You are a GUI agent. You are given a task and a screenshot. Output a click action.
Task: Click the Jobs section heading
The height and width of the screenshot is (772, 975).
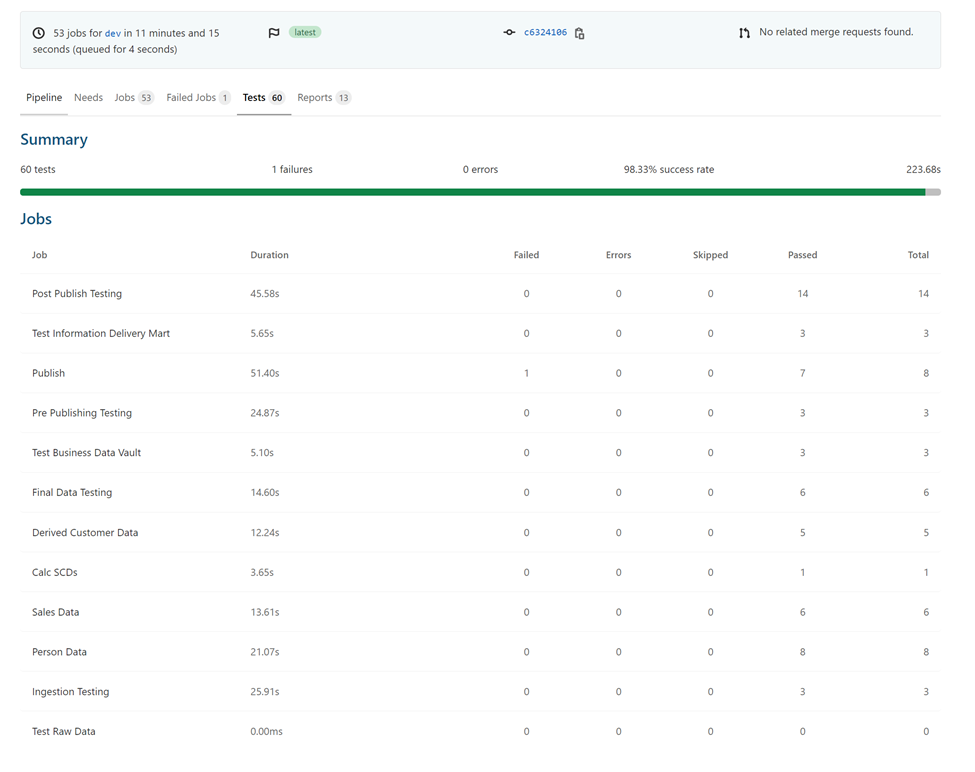tap(36, 219)
